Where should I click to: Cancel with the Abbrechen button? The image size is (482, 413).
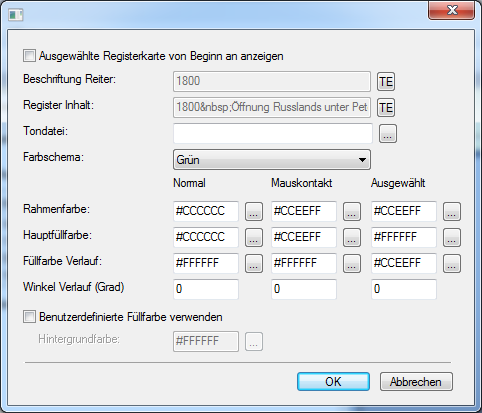(416, 382)
